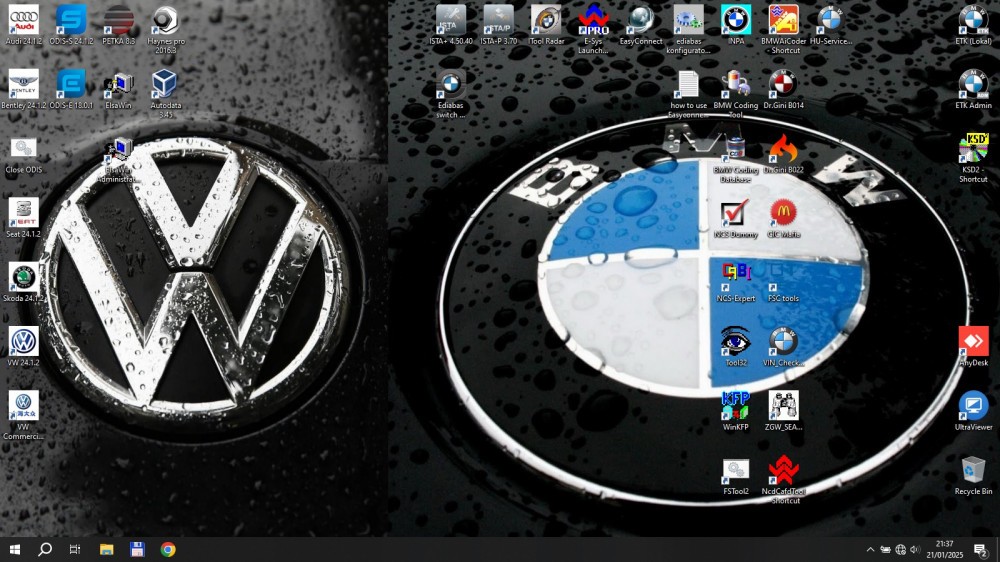Viewport: 1000px width, 562px height.
Task: Launch UltraViewer from the desktop
Action: click(x=973, y=411)
